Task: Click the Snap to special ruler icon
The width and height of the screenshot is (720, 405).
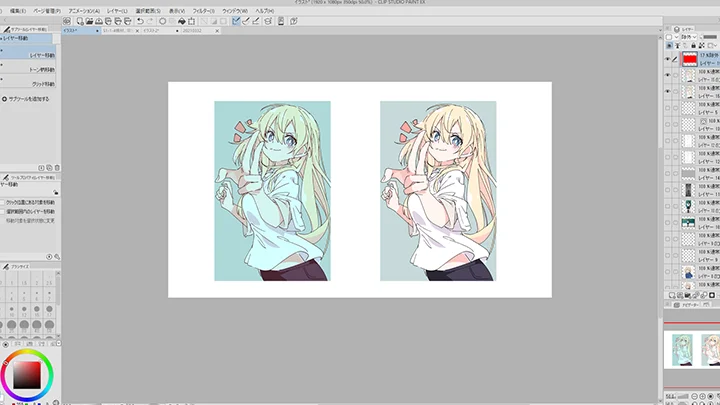Action: (246, 21)
